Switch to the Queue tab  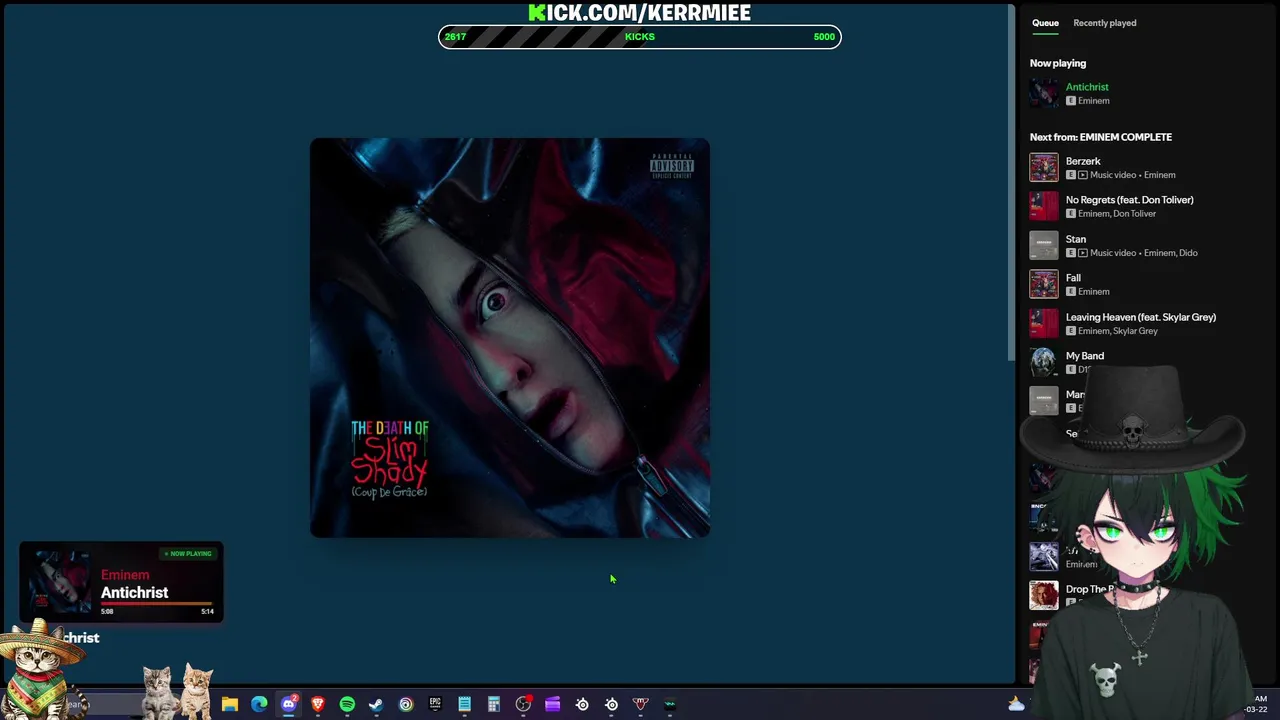1045,23
